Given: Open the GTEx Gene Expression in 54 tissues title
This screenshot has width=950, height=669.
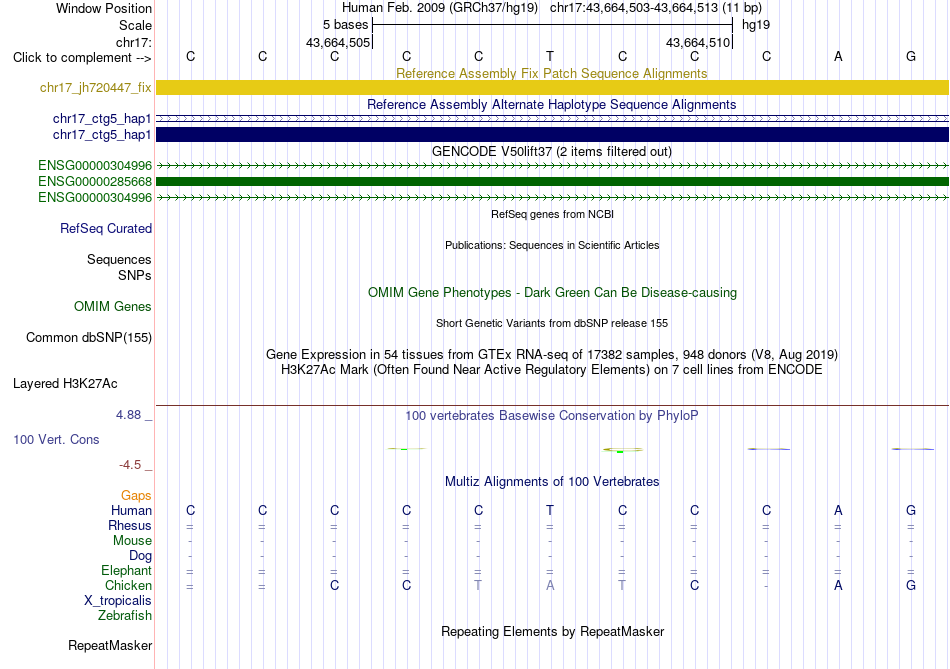Looking at the screenshot, I should (552, 354).
